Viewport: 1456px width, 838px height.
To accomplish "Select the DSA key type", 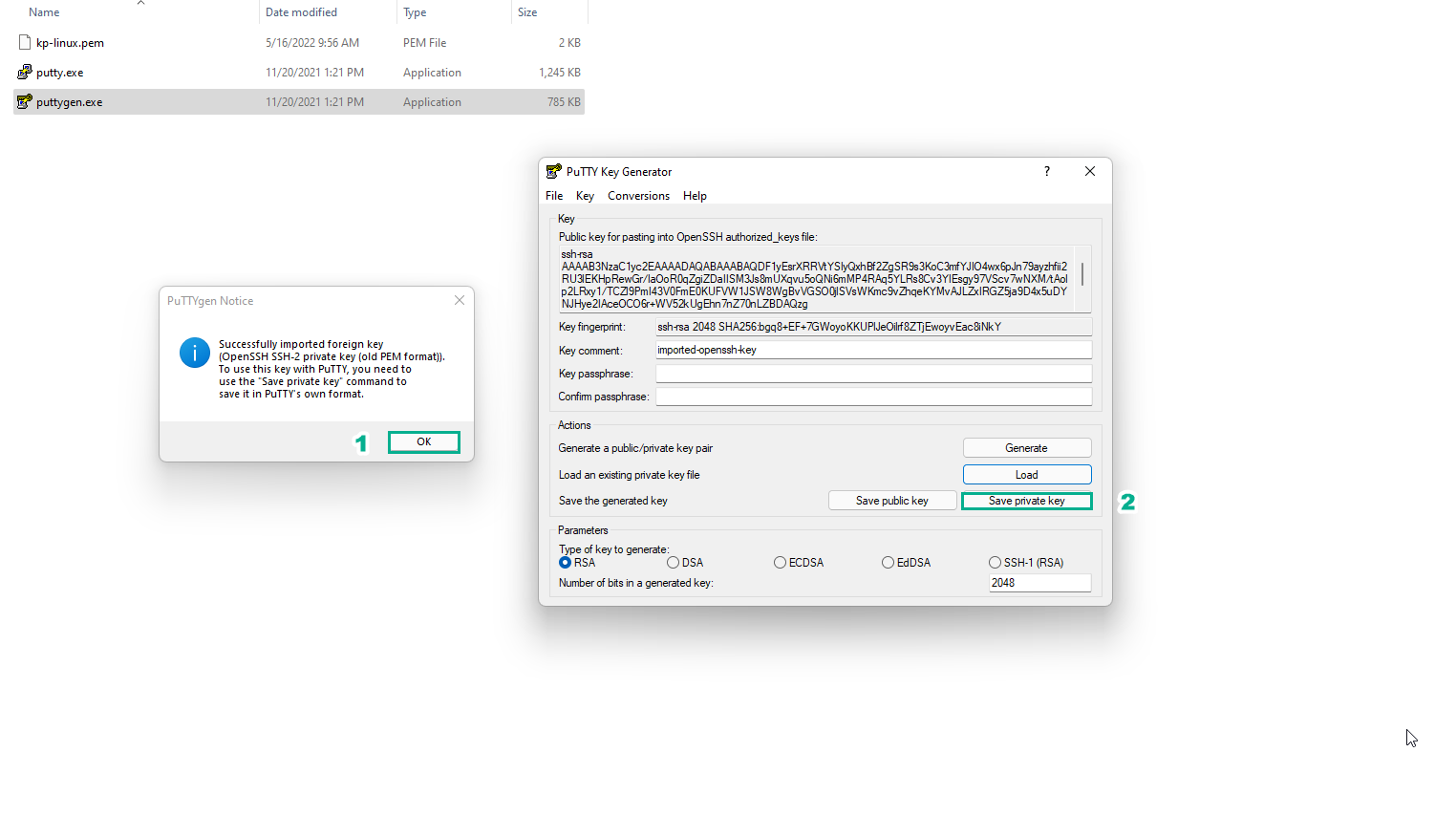I will (x=674, y=563).
